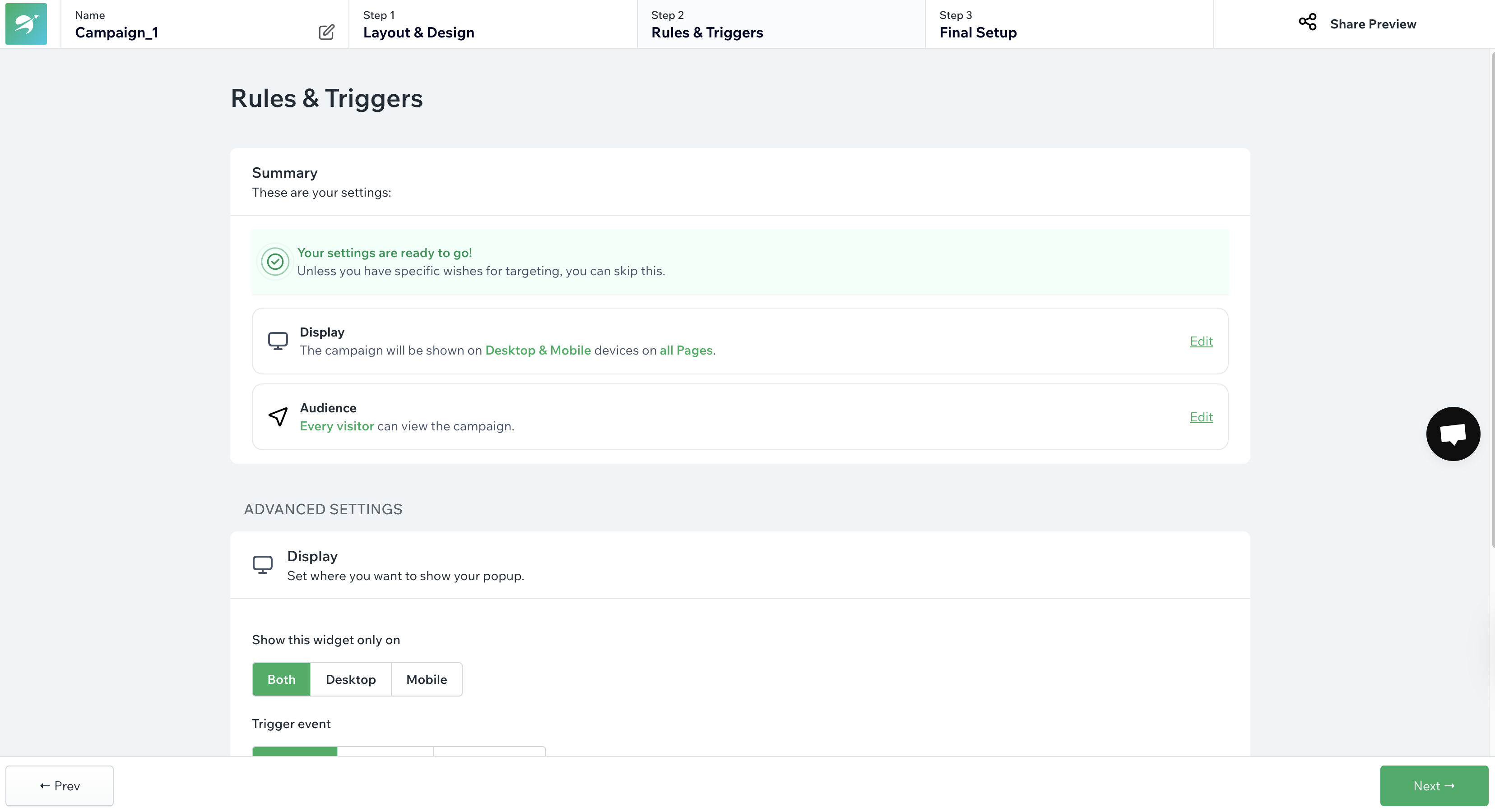Click the campaign name edit pencil icon
The image size is (1495, 812).
[326, 32]
